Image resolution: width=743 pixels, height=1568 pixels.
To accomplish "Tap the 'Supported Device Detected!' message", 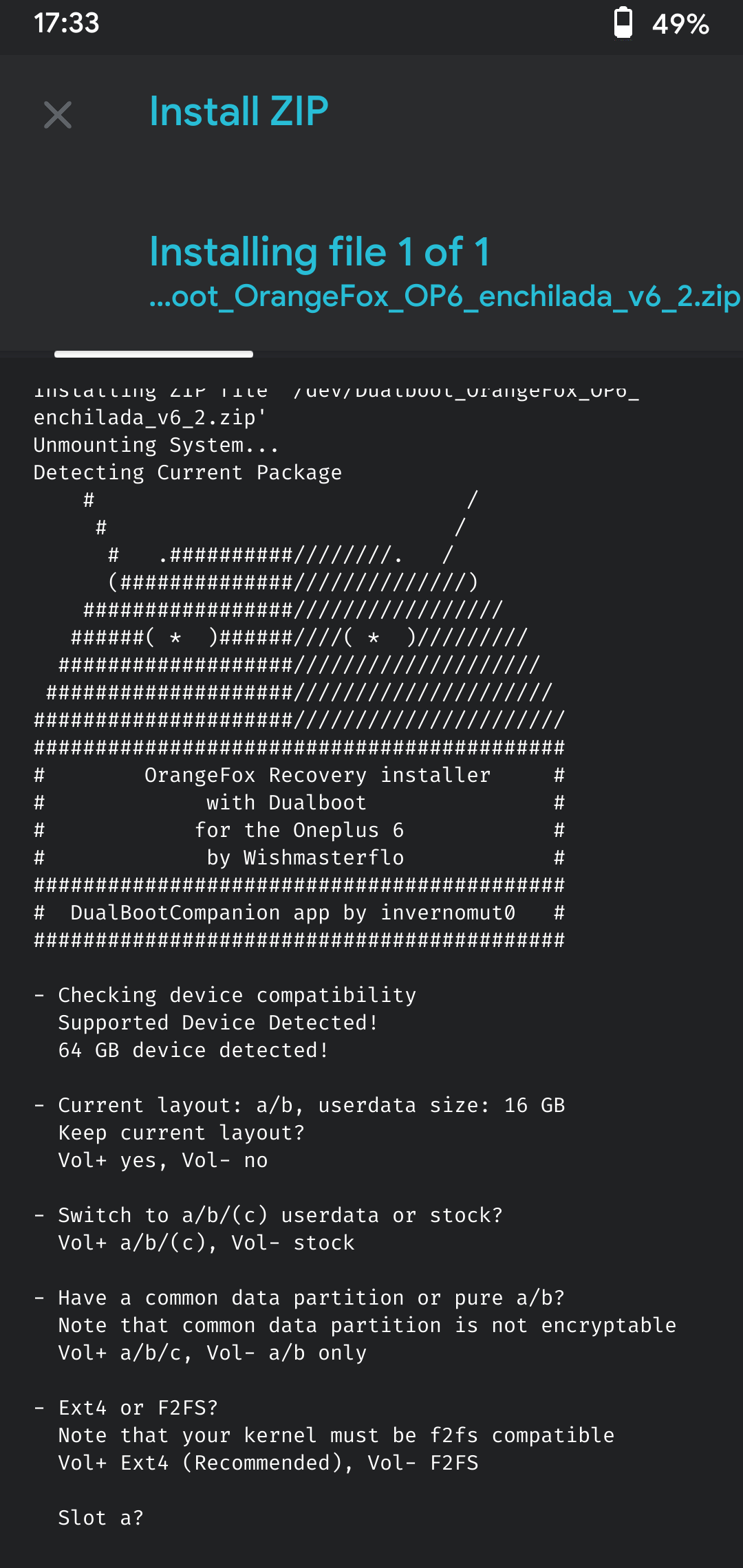I will (218, 1023).
